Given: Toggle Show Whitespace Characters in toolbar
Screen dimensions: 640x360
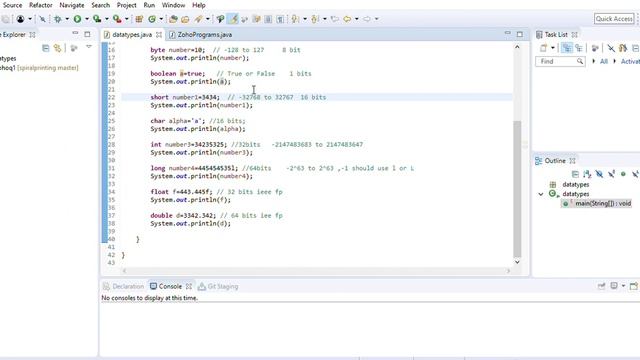Looking at the screenshot, I should (x=280, y=19).
